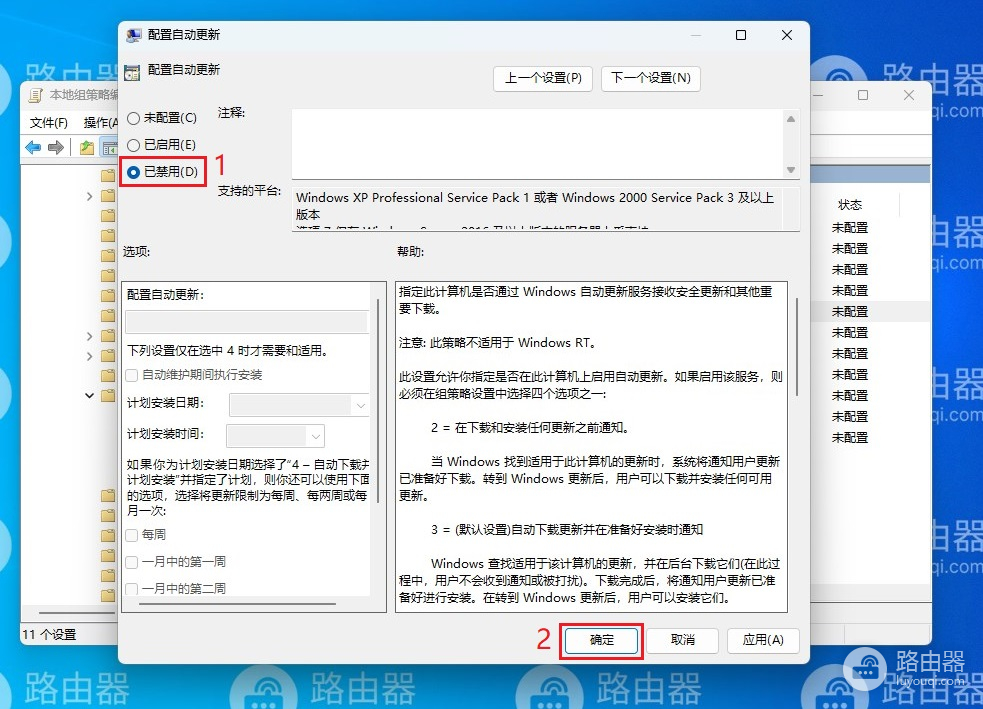The width and height of the screenshot is (983, 709).
Task: Maximize the background Group Policy Editor window
Action: click(x=863, y=96)
